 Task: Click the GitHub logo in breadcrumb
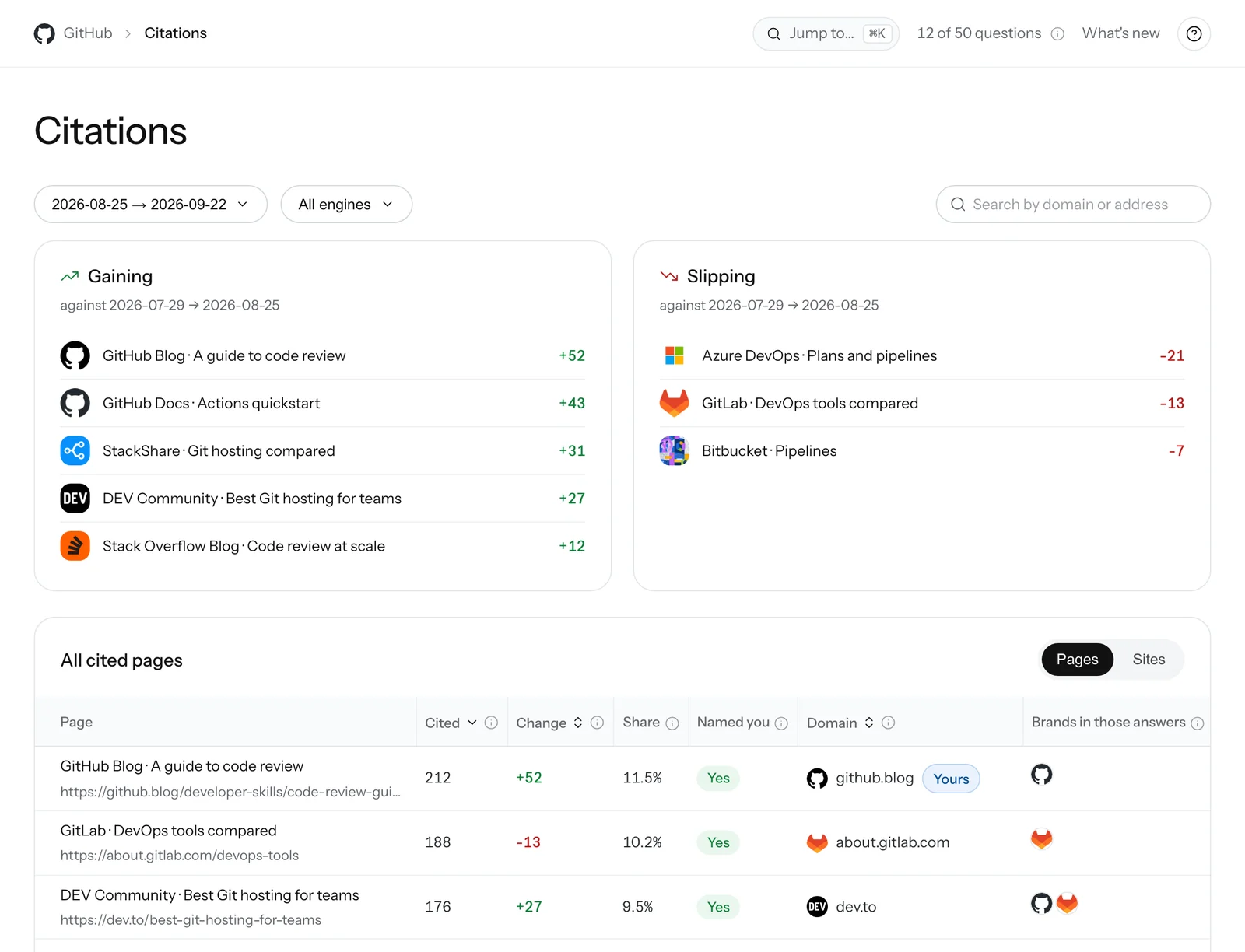44,33
